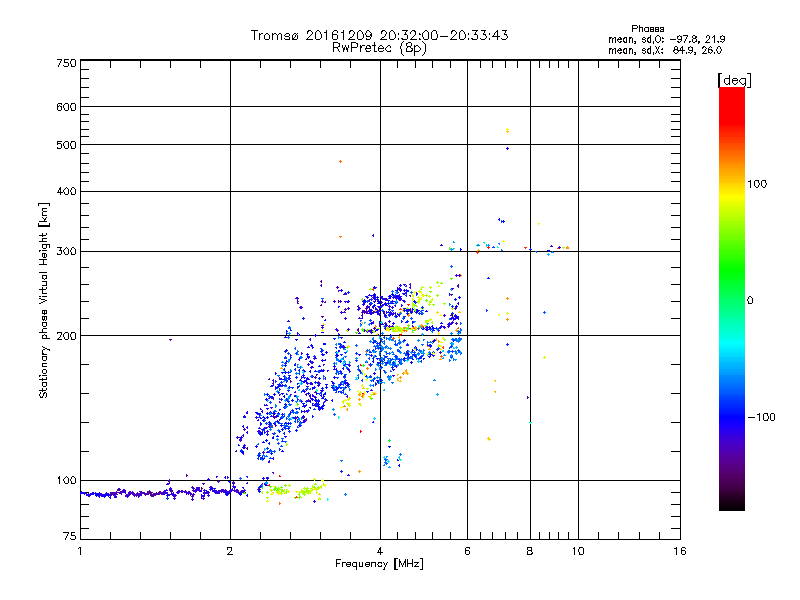Click x-axis tick label "6"
This screenshot has height=600, width=800.
[x=467, y=551]
